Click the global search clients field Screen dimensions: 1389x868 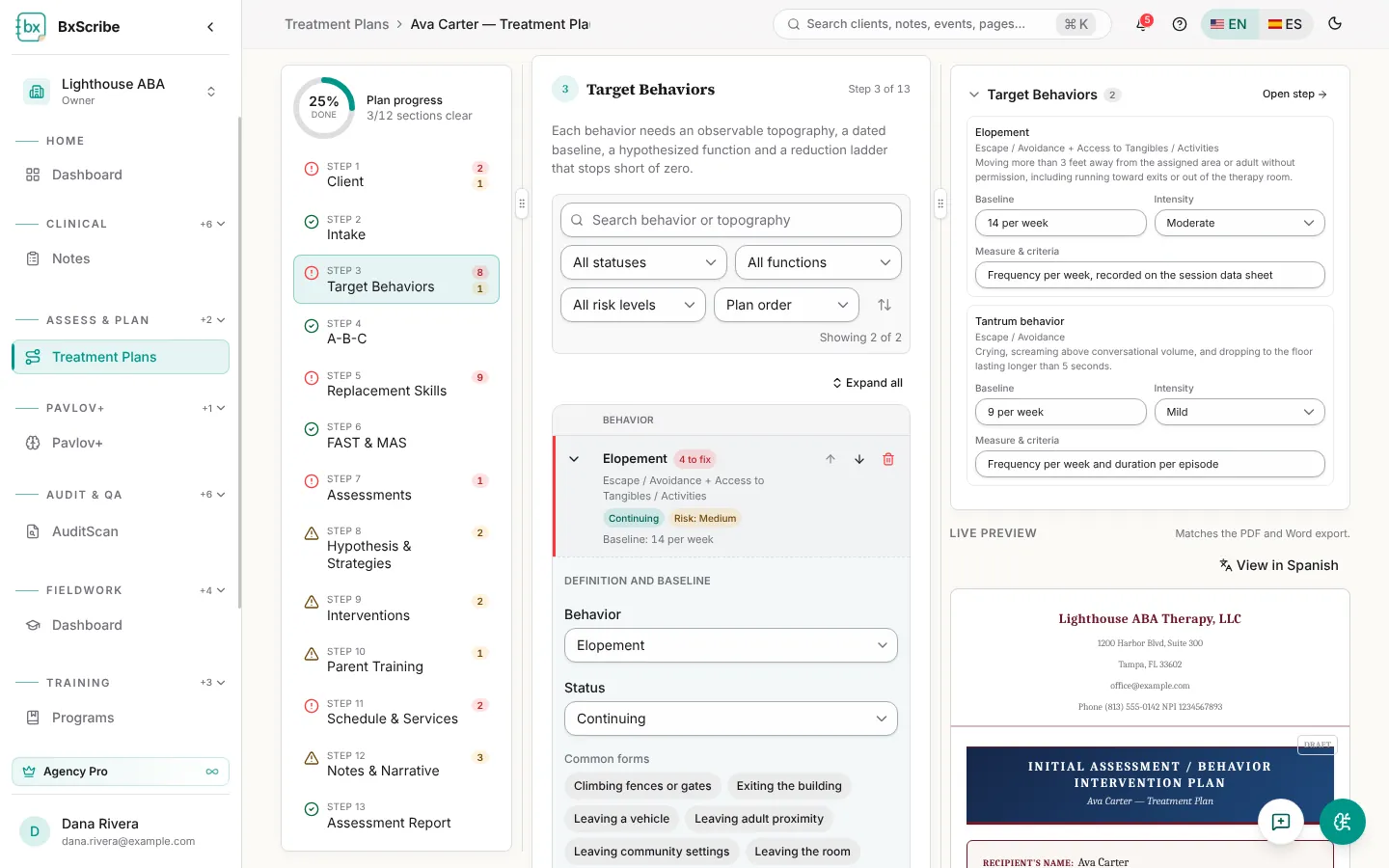tap(941, 24)
